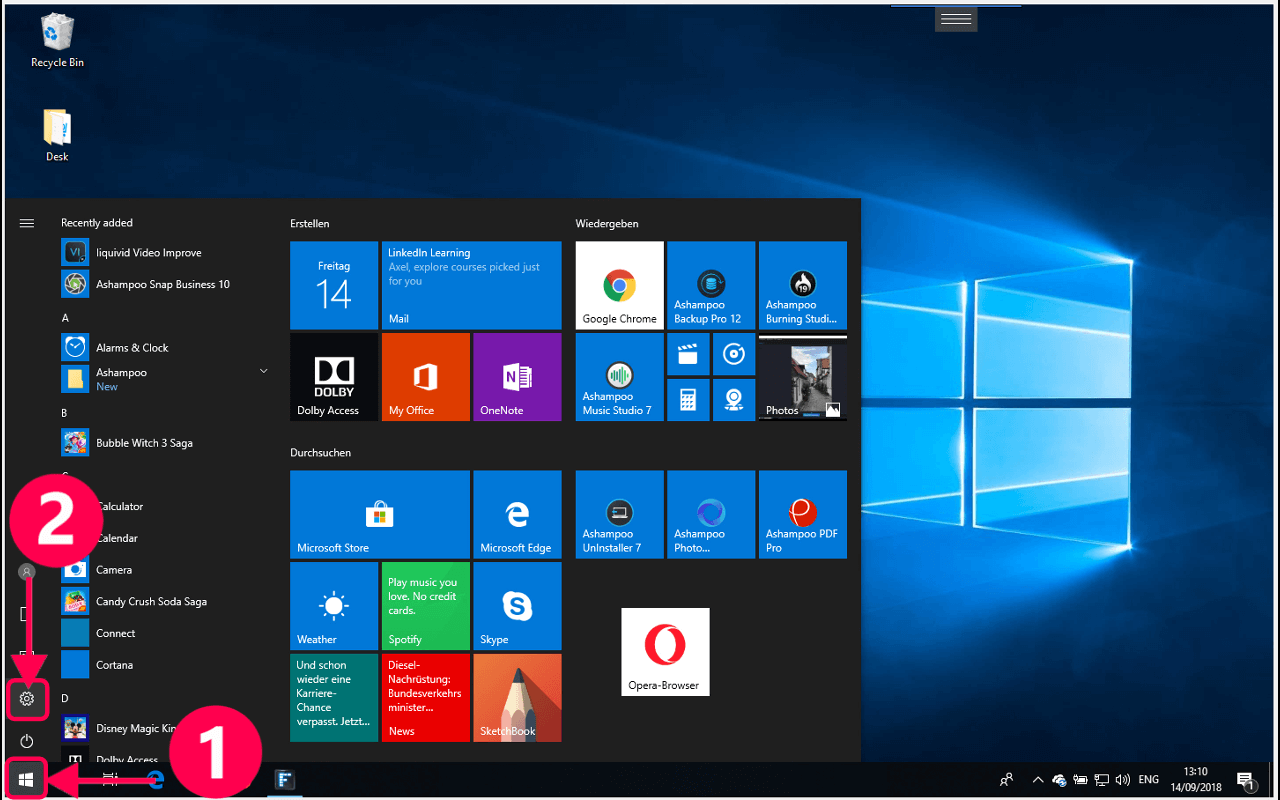Open Google Chrome tile
Viewport: 1280px width, 800px height.
[x=620, y=285]
